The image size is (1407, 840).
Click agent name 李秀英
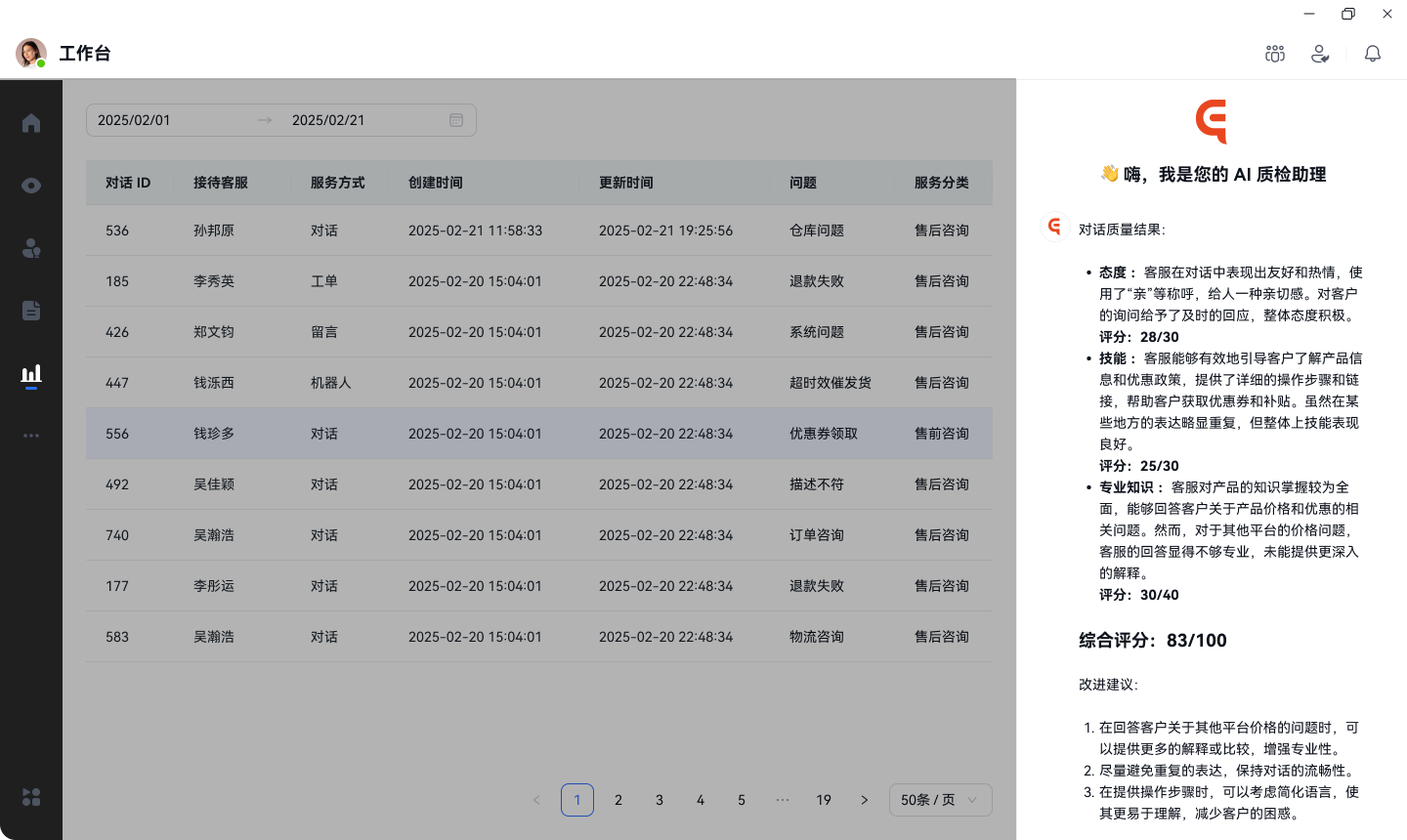point(214,281)
